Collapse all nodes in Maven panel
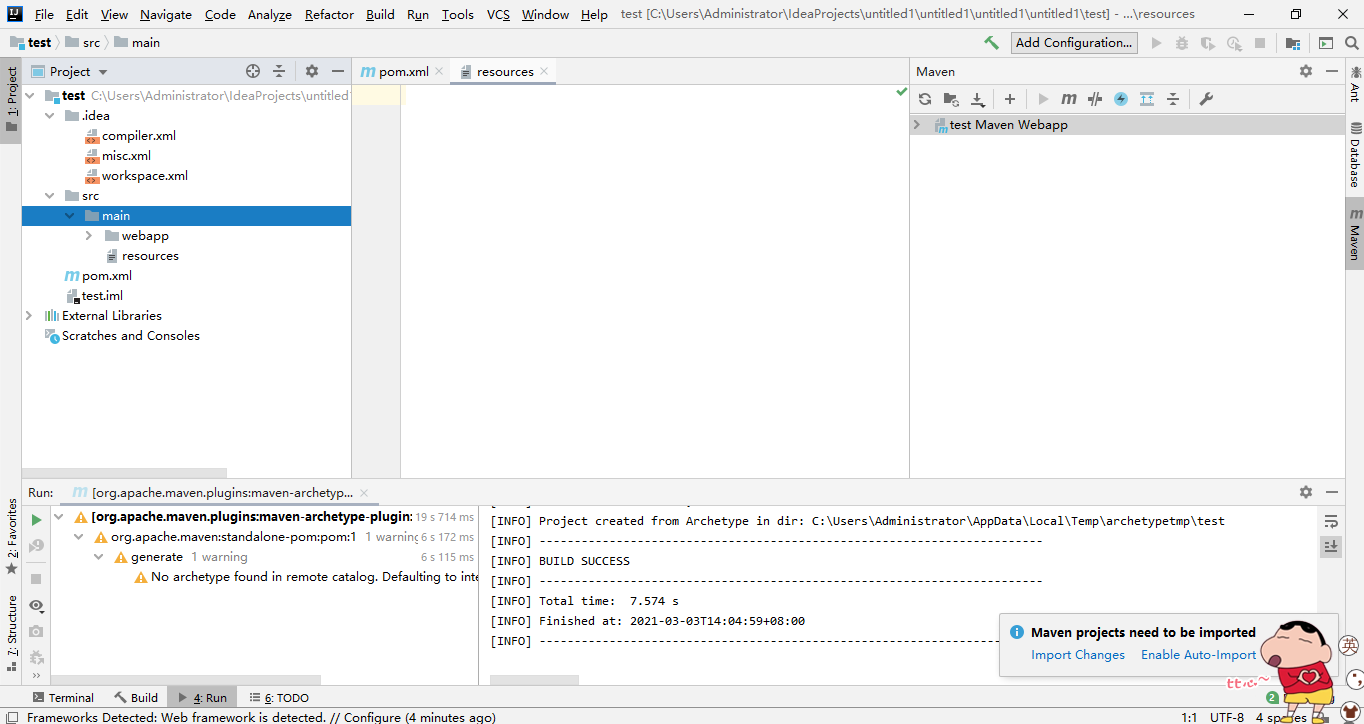The width and height of the screenshot is (1364, 724). pyautogui.click(x=1173, y=99)
